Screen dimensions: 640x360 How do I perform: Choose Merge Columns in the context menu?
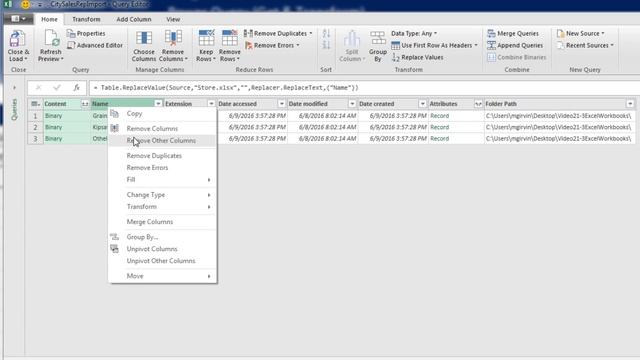click(x=162, y=222)
